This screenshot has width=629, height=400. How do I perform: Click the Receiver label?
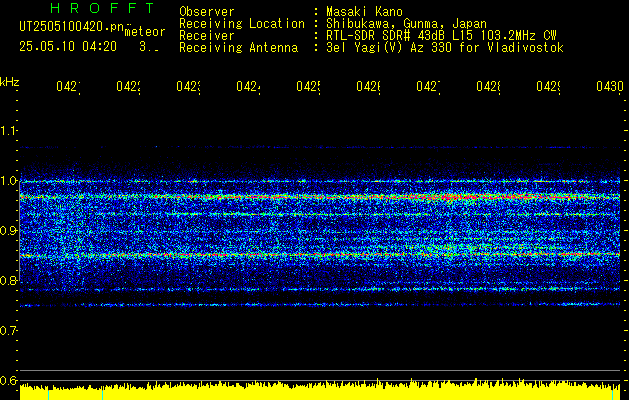(x=207, y=36)
